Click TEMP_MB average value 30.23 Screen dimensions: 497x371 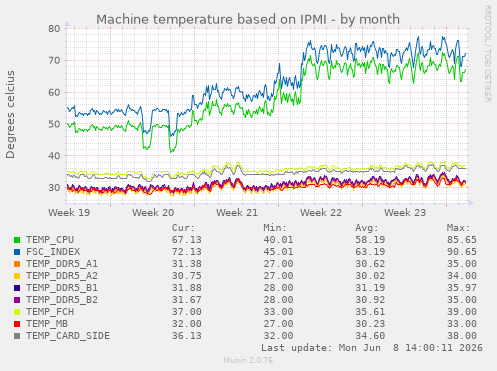click(x=370, y=324)
